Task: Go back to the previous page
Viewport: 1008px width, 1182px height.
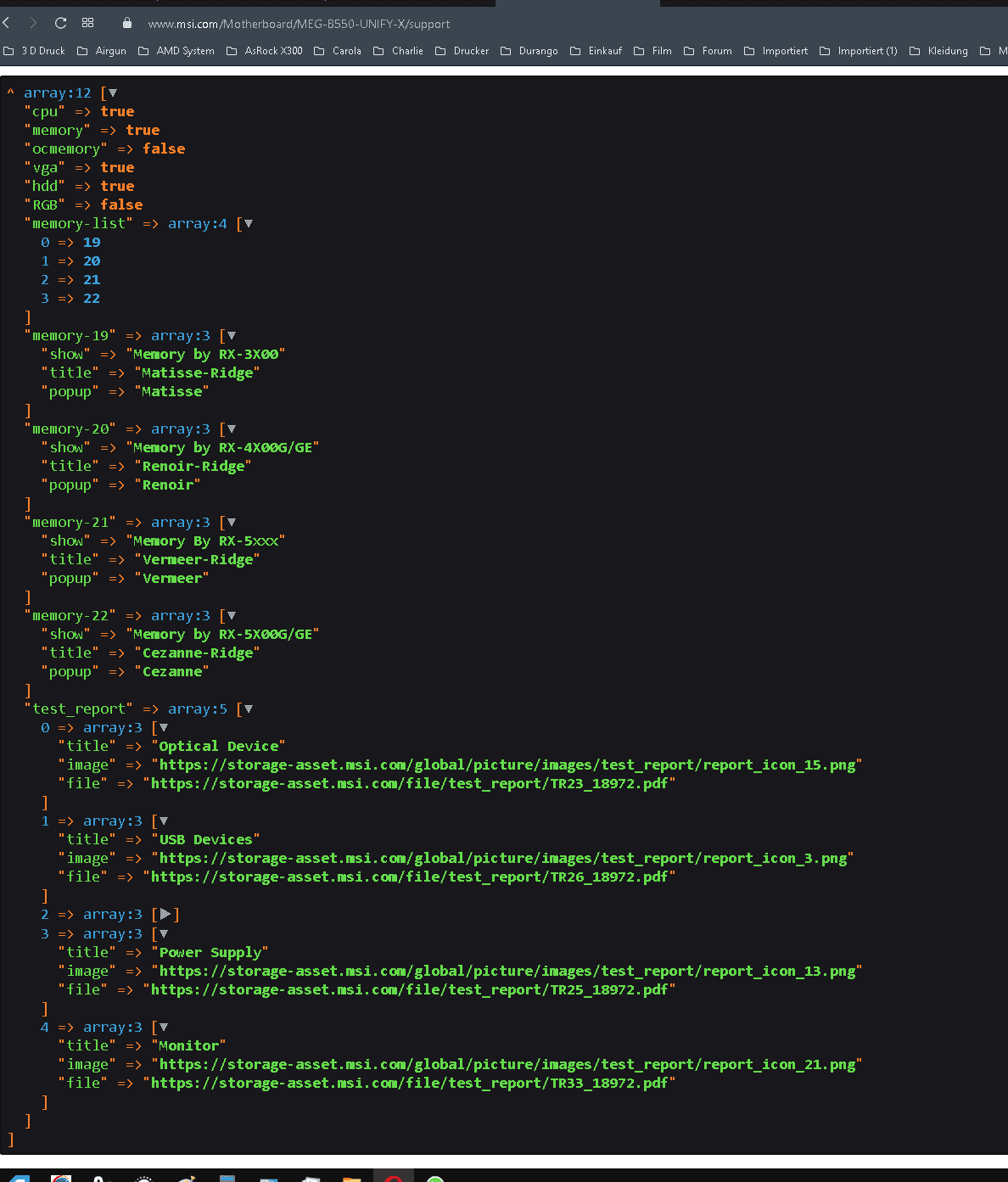Action: pyautogui.click(x=7, y=23)
